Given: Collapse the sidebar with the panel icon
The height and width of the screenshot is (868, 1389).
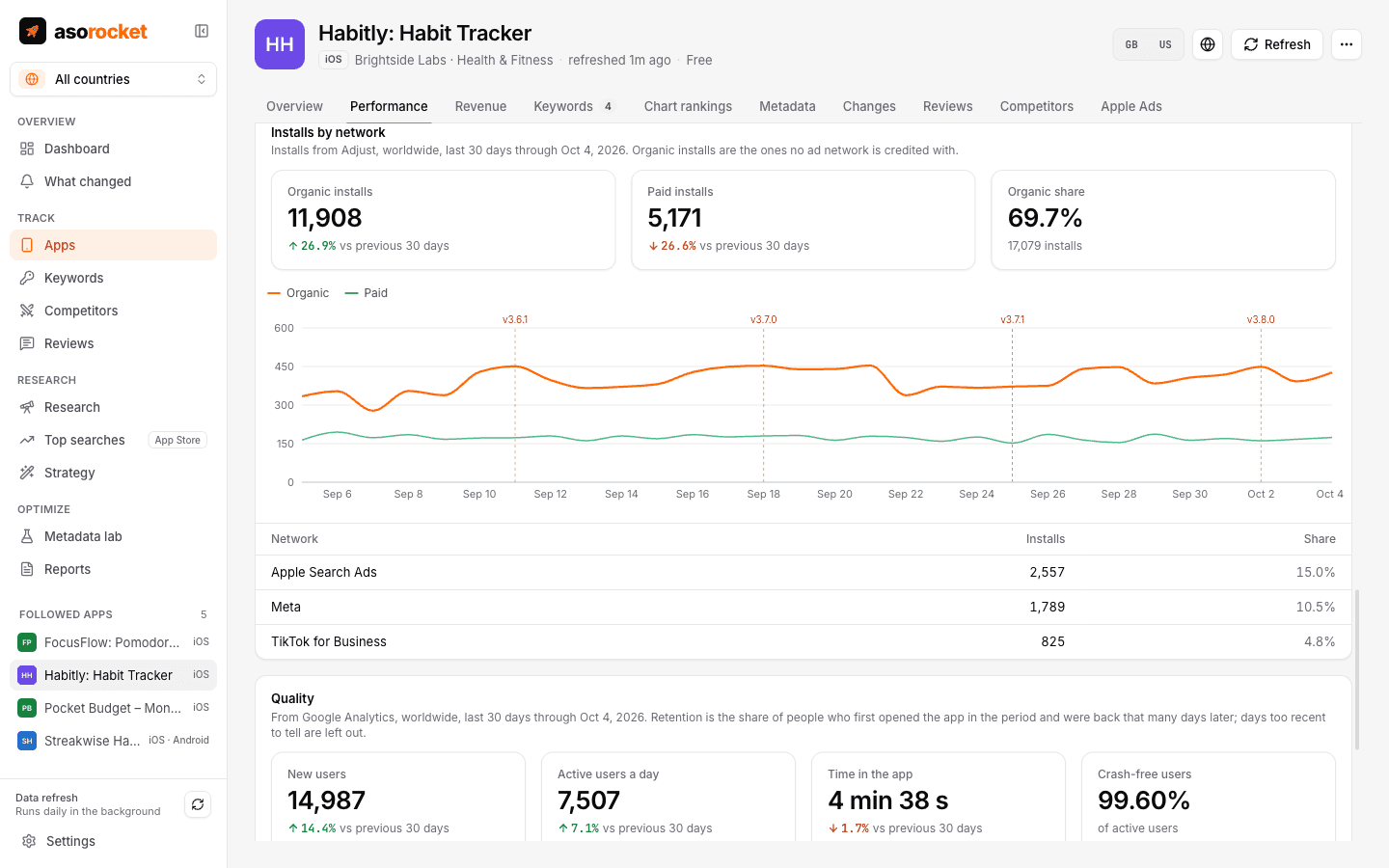Looking at the screenshot, I should tap(202, 31).
